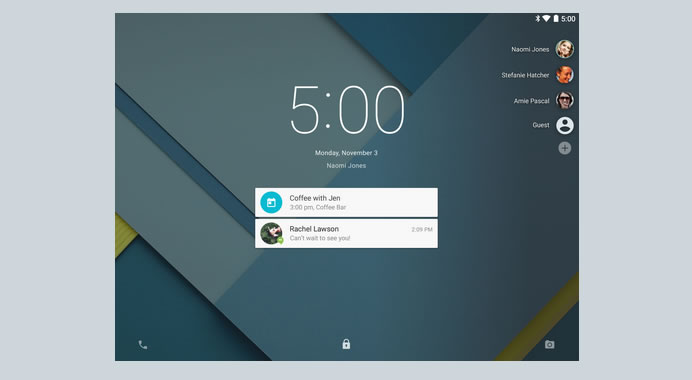Tap the battery status icon
The width and height of the screenshot is (692, 380).
click(556, 19)
